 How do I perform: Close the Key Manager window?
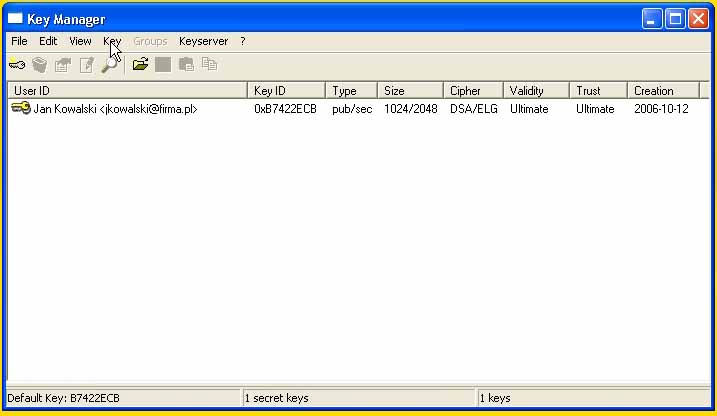coord(698,19)
